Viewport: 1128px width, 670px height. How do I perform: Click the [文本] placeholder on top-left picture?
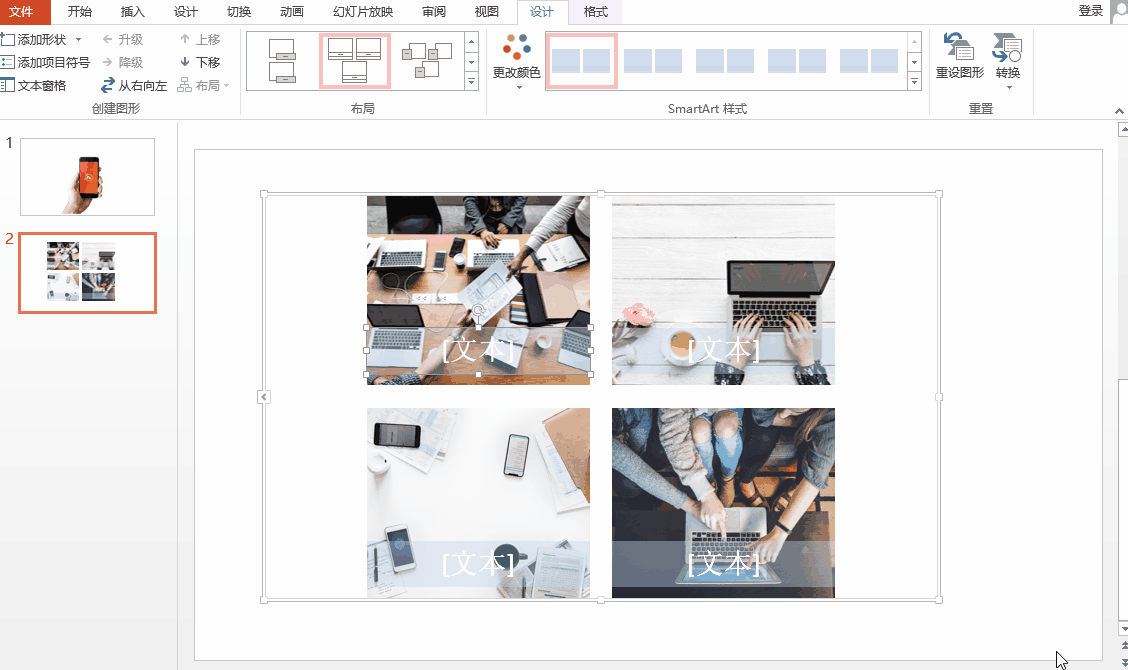tap(478, 350)
